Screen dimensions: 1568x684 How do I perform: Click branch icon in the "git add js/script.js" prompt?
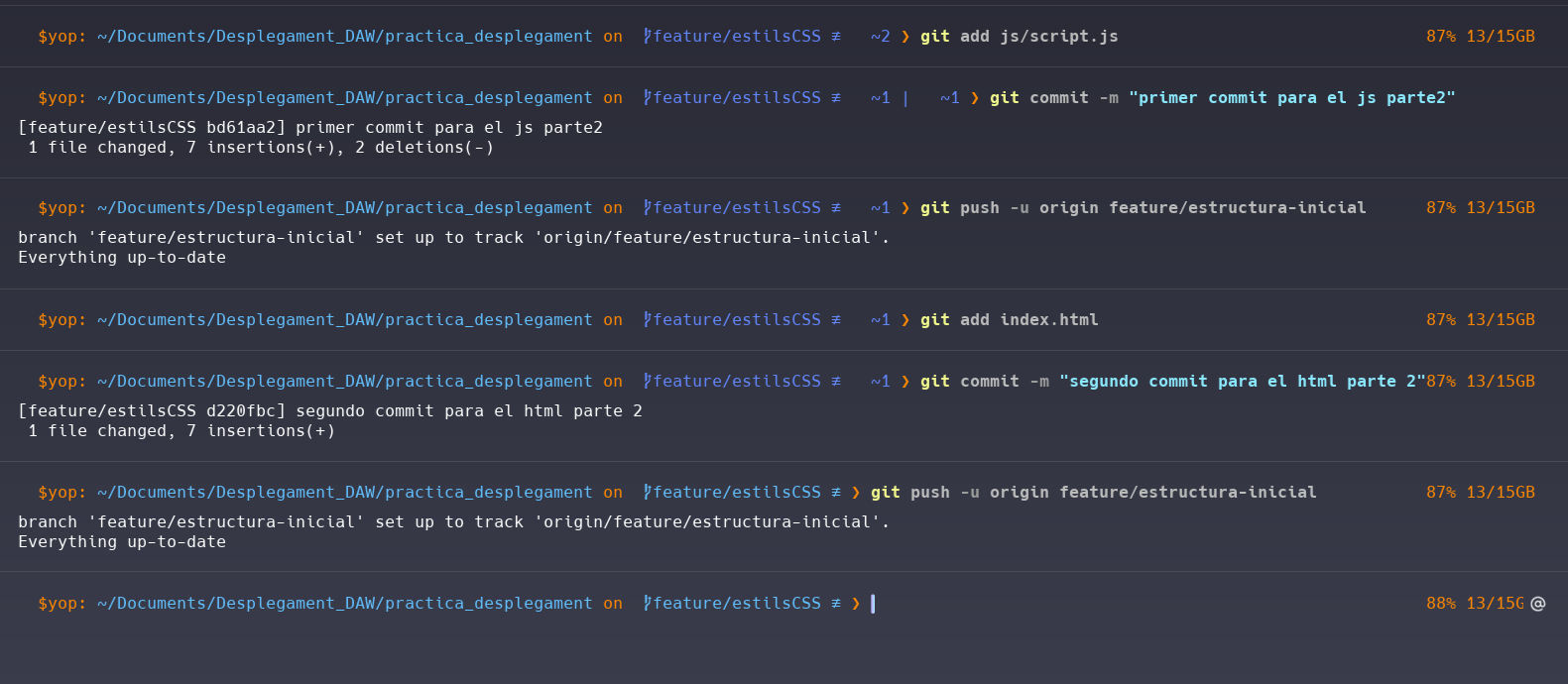point(647,37)
